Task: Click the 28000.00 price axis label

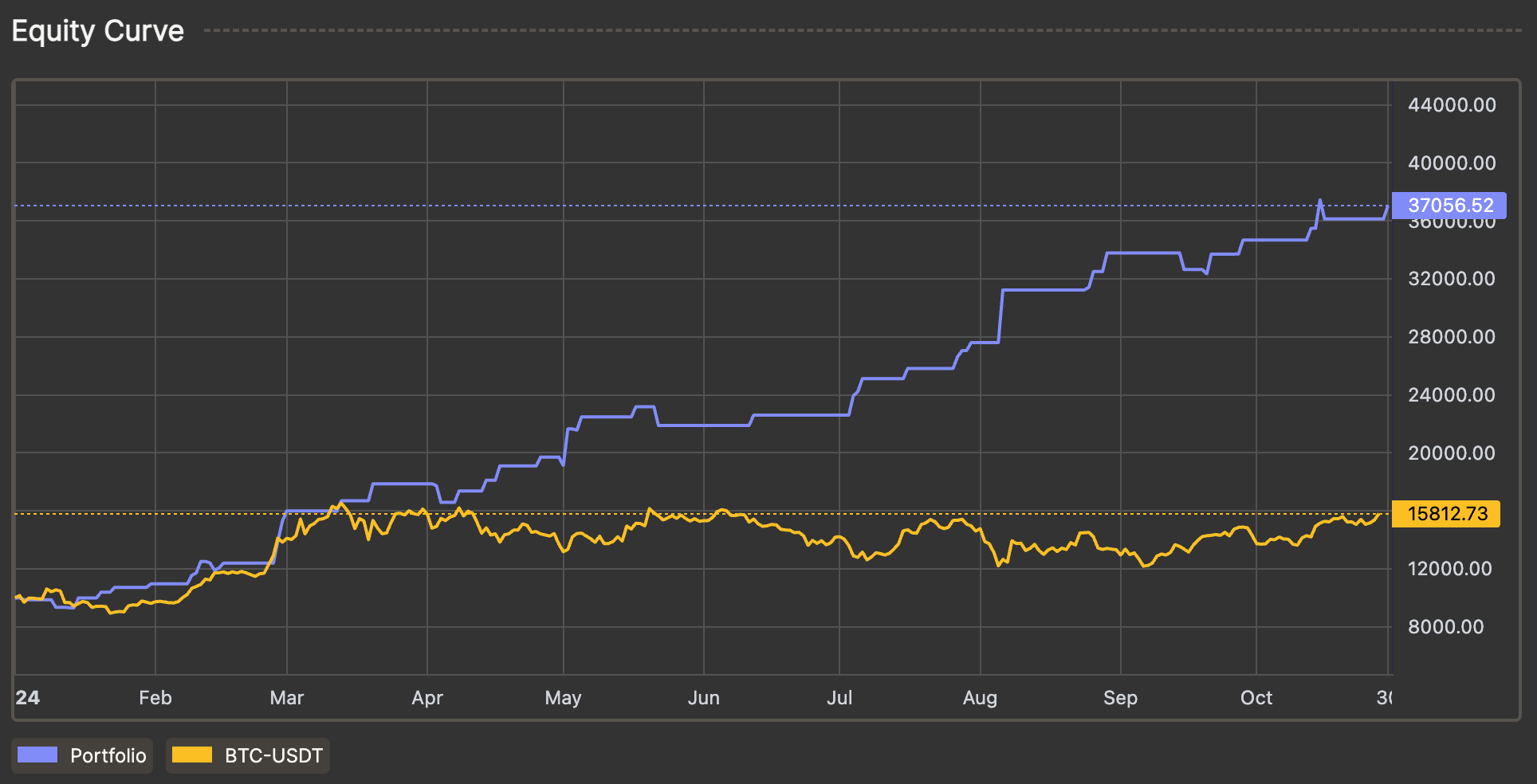Action: [x=1452, y=337]
